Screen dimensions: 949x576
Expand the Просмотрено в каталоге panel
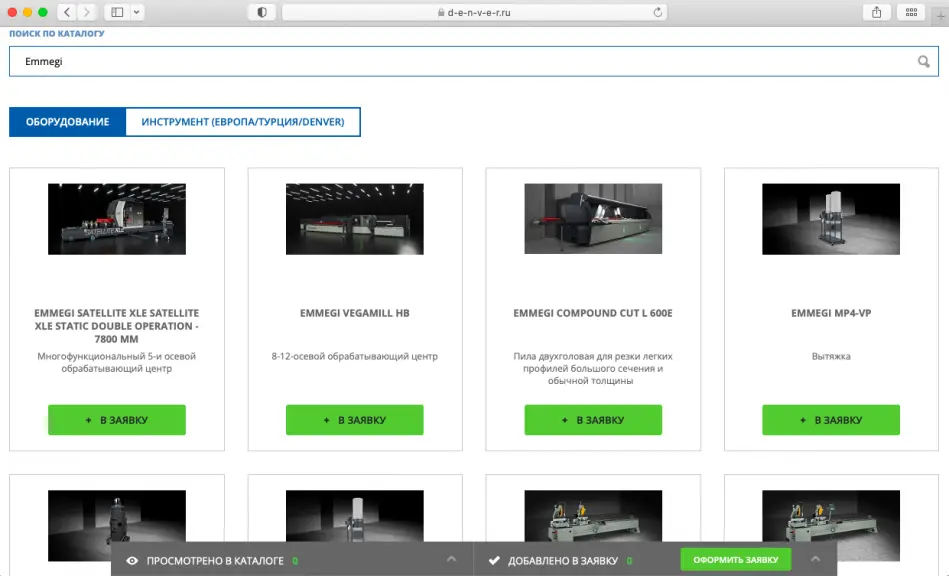[451, 560]
